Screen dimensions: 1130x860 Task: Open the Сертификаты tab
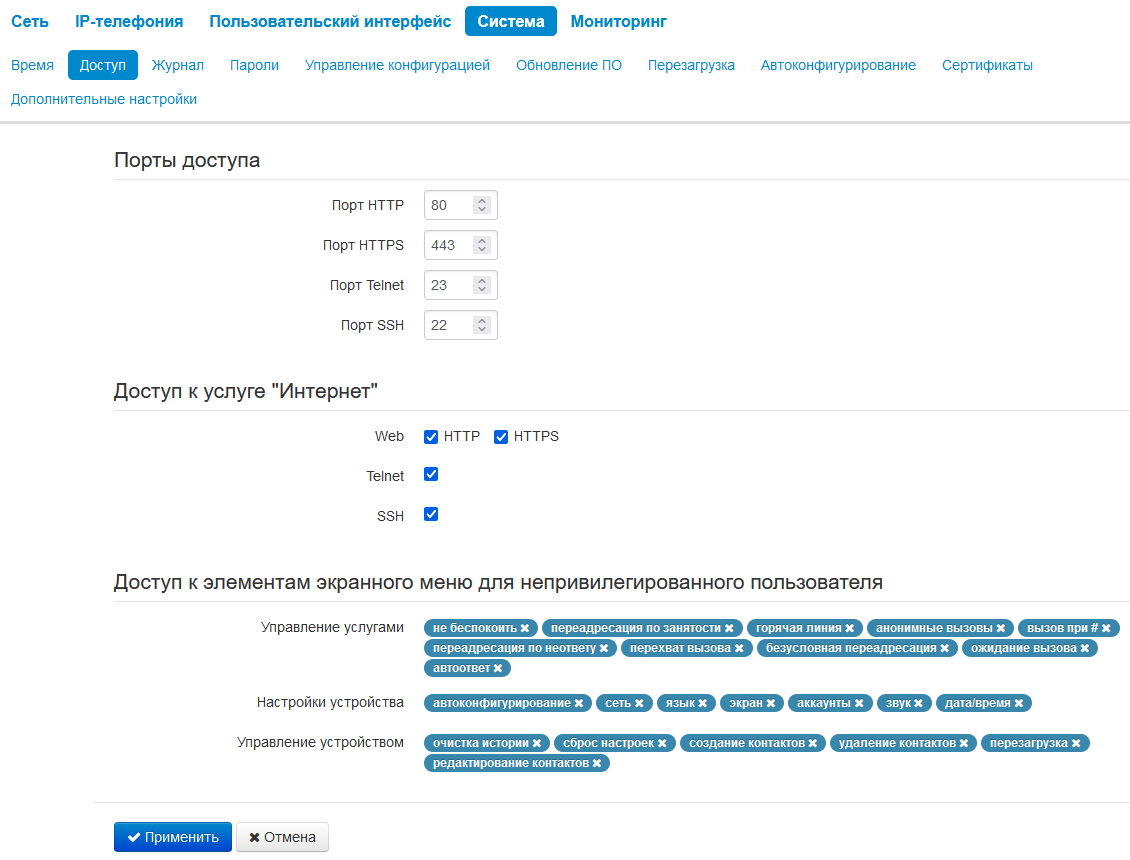tap(987, 65)
